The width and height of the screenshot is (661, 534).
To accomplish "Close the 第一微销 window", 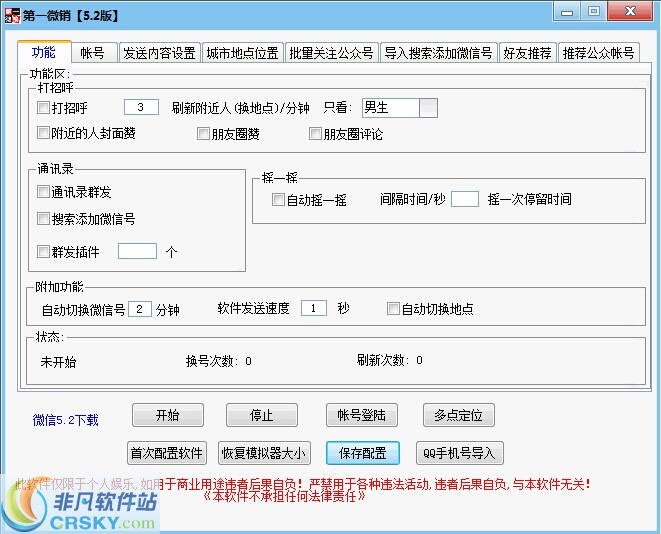I will 630,12.
